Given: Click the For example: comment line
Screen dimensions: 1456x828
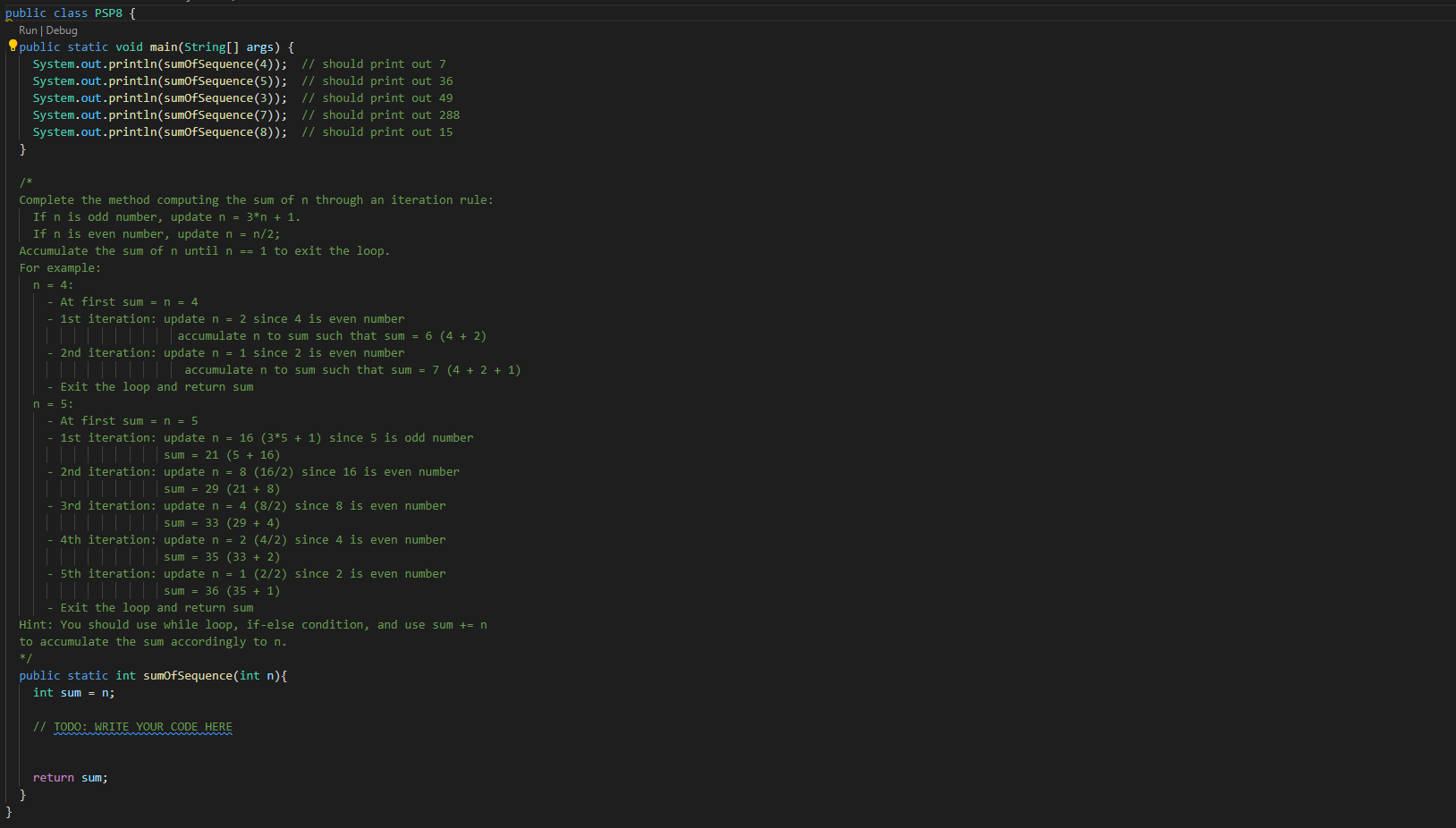Looking at the screenshot, I should click(59, 267).
